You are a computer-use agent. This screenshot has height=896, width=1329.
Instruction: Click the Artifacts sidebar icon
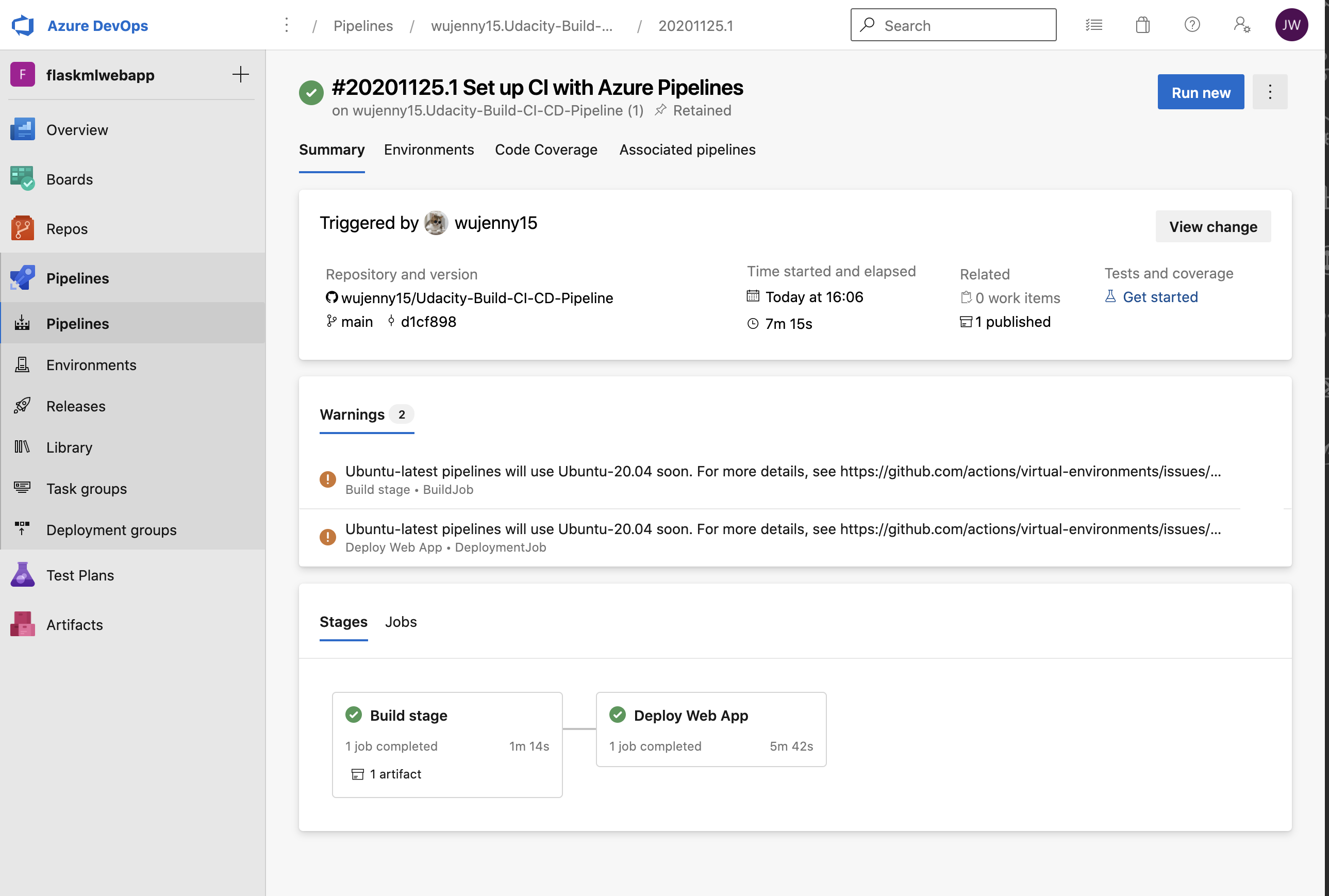tap(23, 625)
